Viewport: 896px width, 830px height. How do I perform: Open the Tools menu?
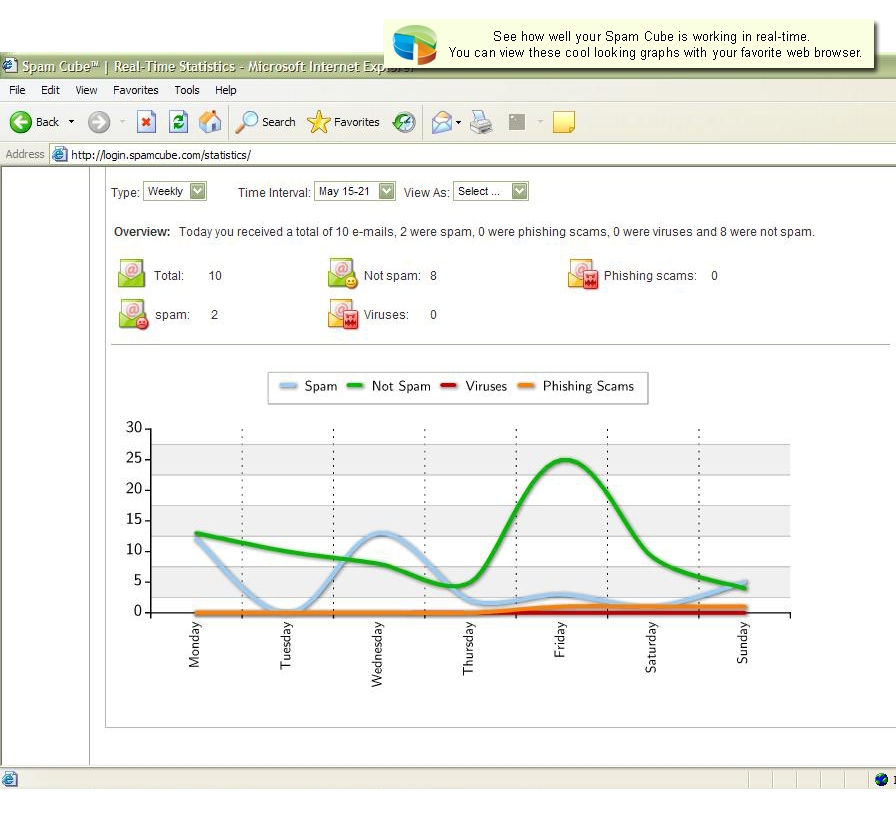(187, 90)
